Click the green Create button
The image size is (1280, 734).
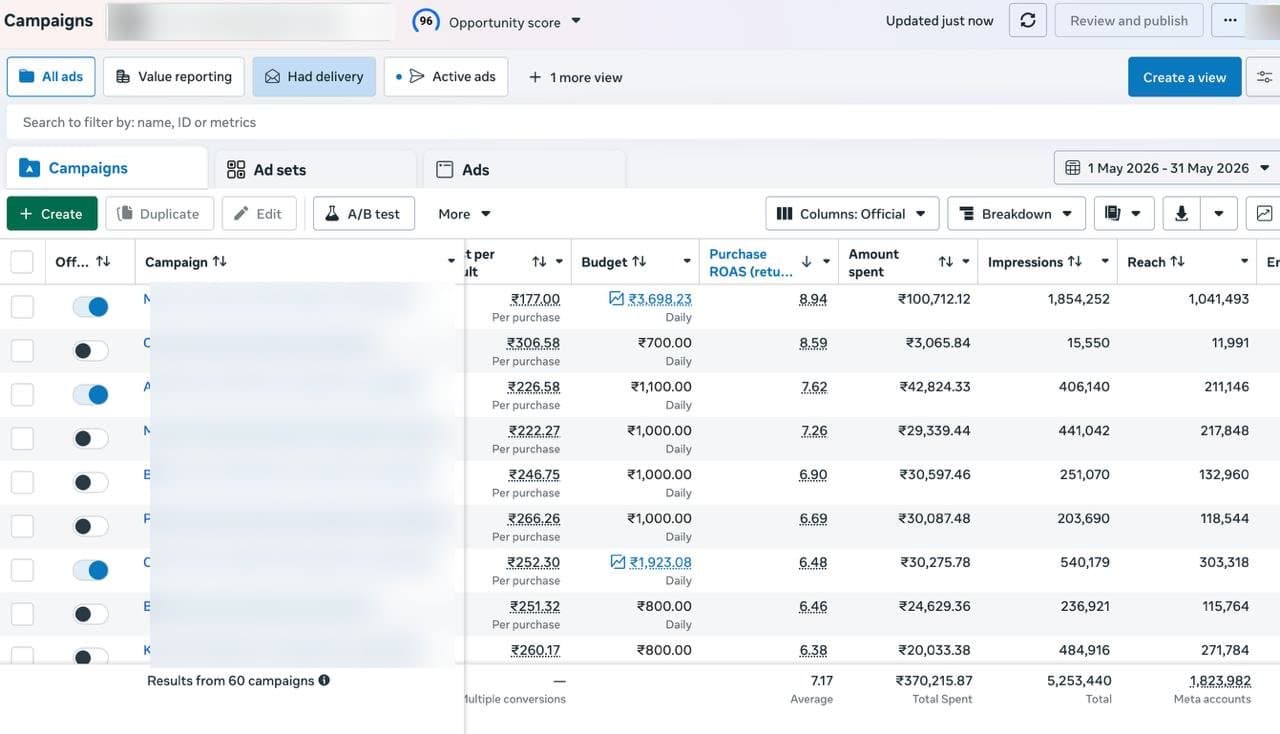[52, 213]
